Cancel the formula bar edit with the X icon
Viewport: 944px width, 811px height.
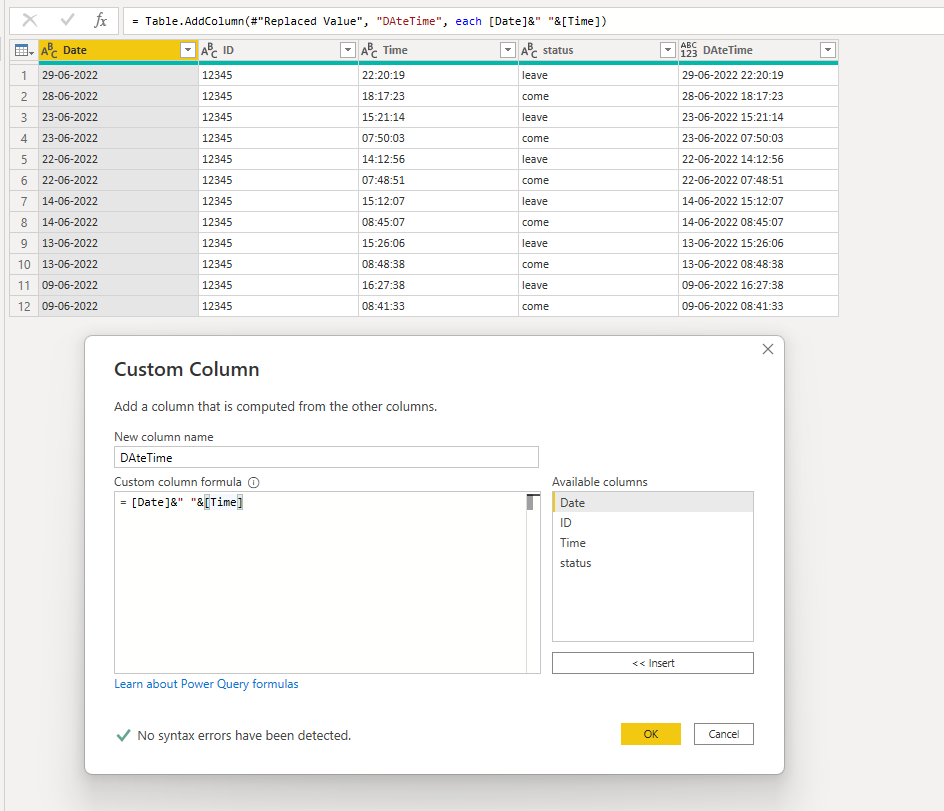pos(30,20)
